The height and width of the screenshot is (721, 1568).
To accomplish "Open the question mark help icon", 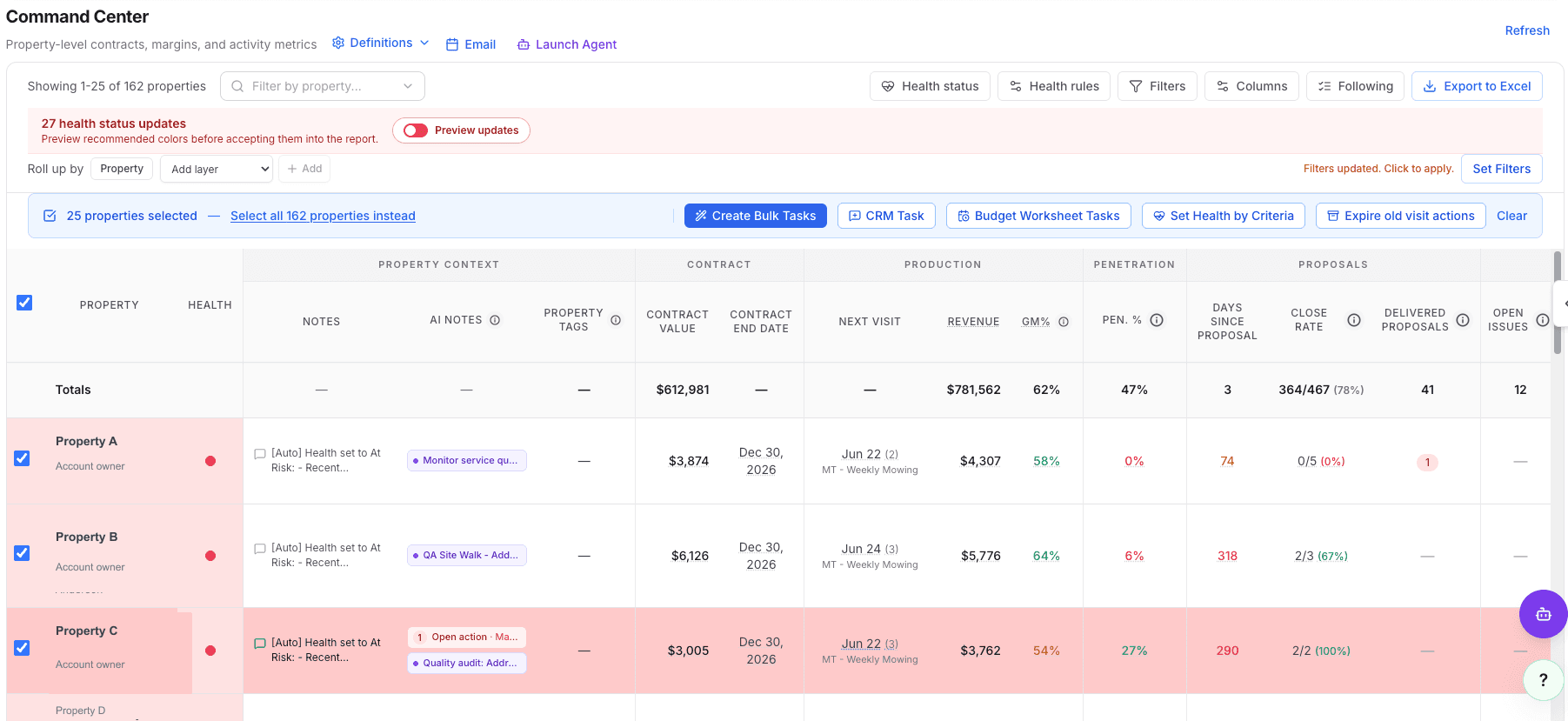I will 1544,680.
